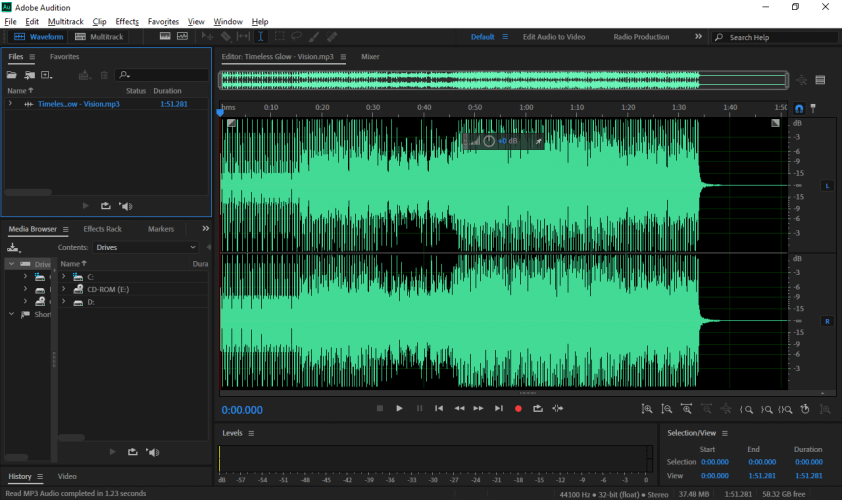Open the Window menu

point(228,21)
